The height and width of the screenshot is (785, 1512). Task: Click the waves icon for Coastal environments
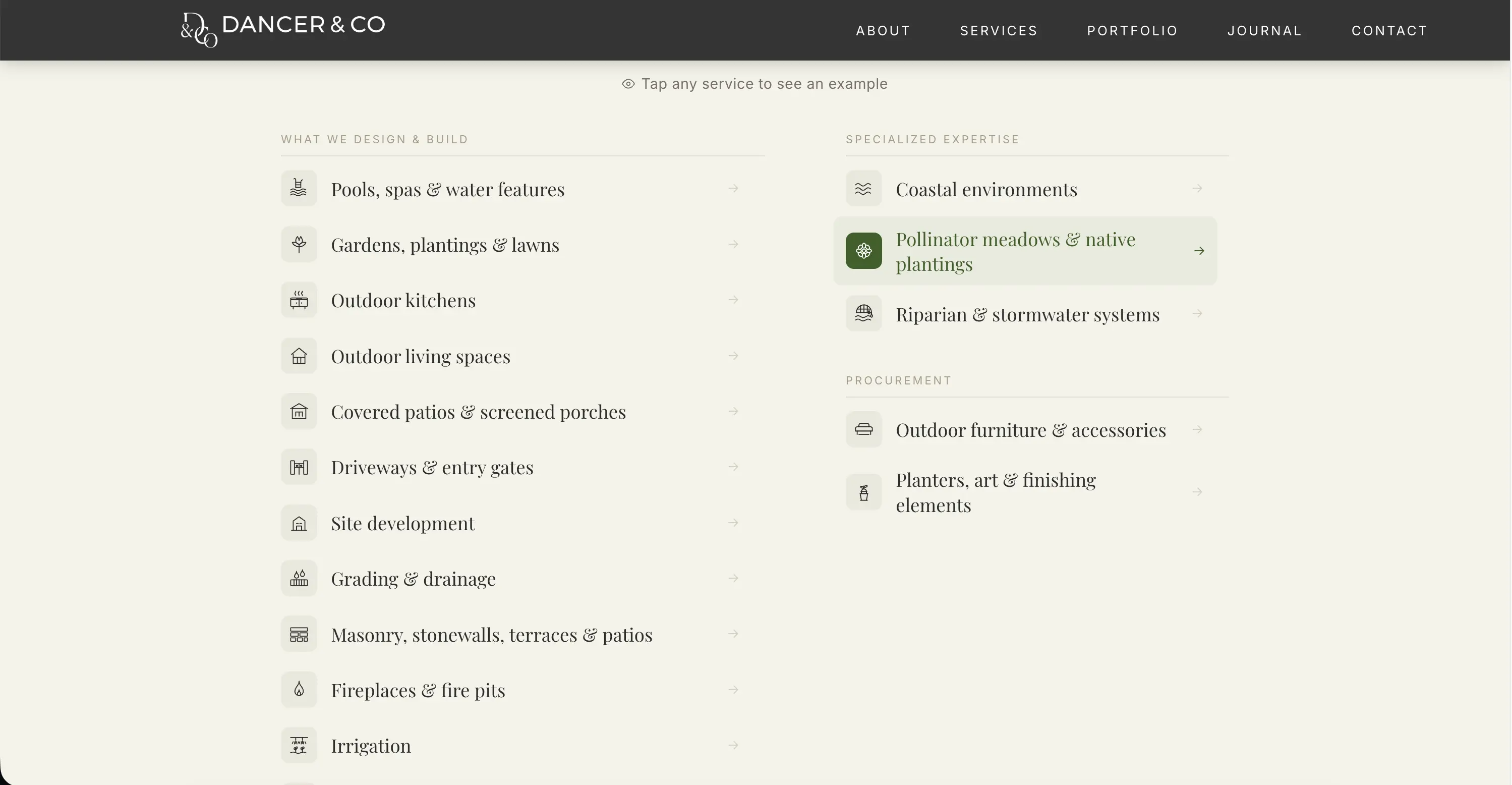pyautogui.click(x=863, y=189)
